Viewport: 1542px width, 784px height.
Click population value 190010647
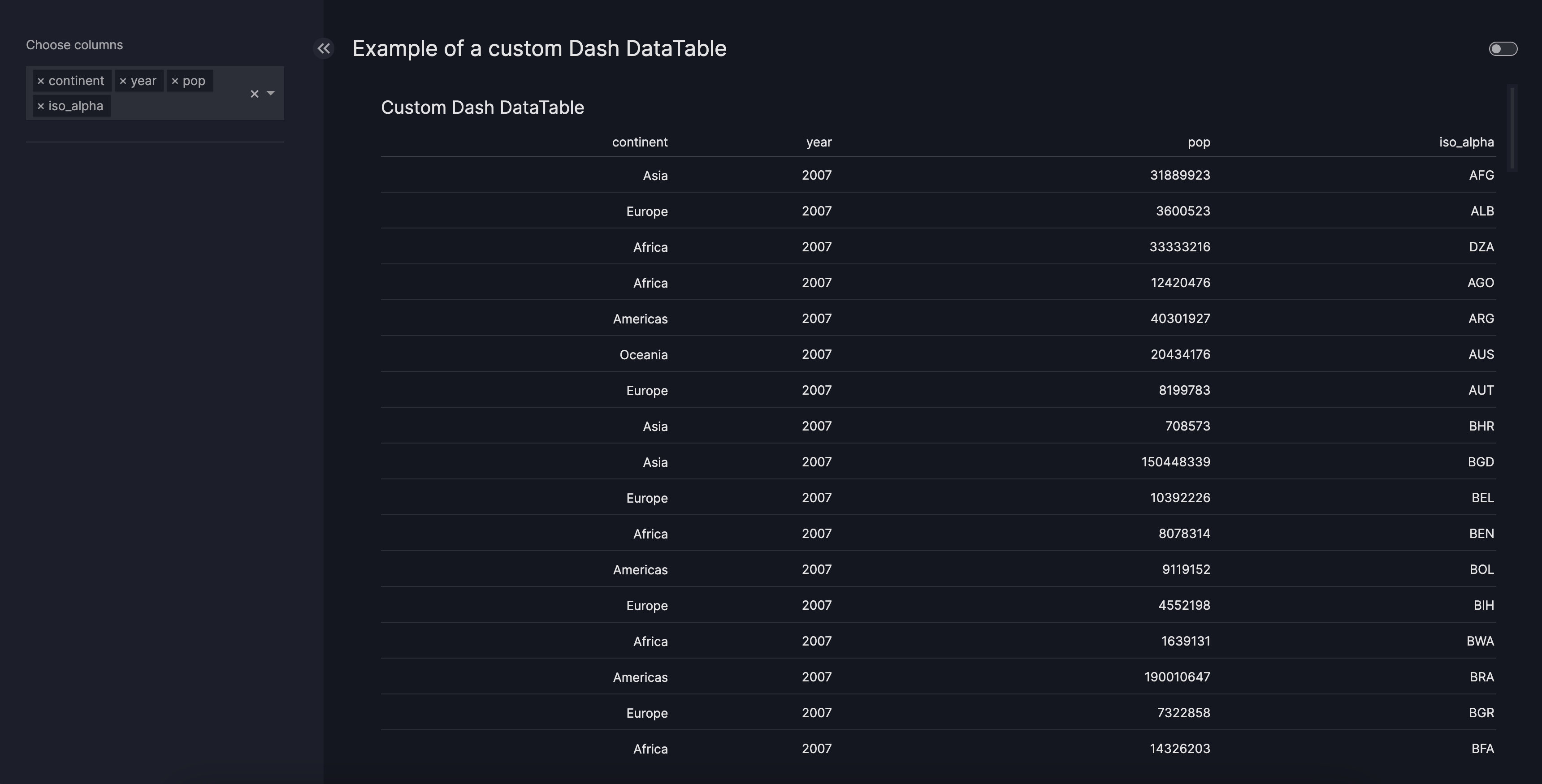1177,677
